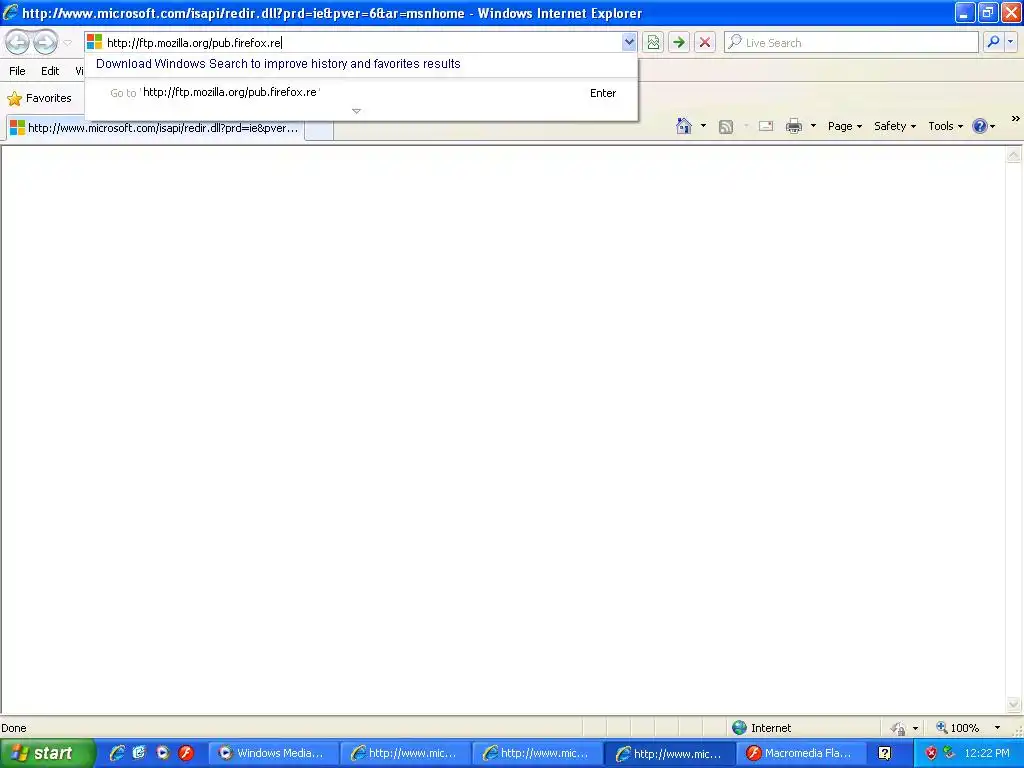Viewport: 1024px width, 768px height.
Task: Switch to first http://www.mic... taskbar window
Action: coord(406,753)
